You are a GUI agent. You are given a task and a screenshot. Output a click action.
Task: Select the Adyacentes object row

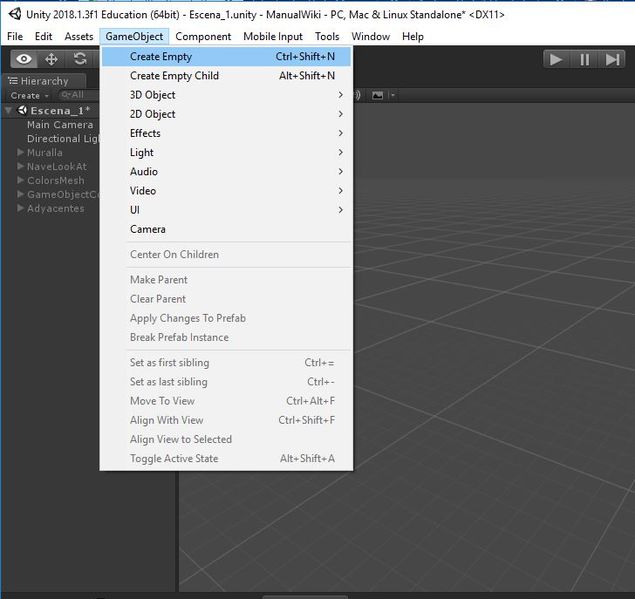[x=50, y=208]
